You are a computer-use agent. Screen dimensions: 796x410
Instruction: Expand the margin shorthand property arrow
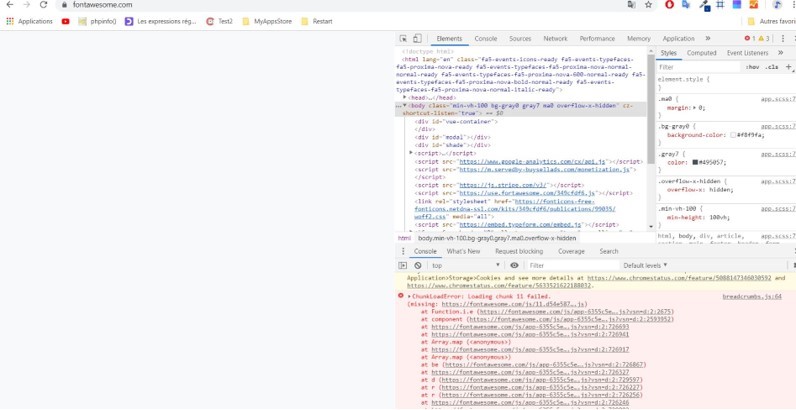[693, 108]
